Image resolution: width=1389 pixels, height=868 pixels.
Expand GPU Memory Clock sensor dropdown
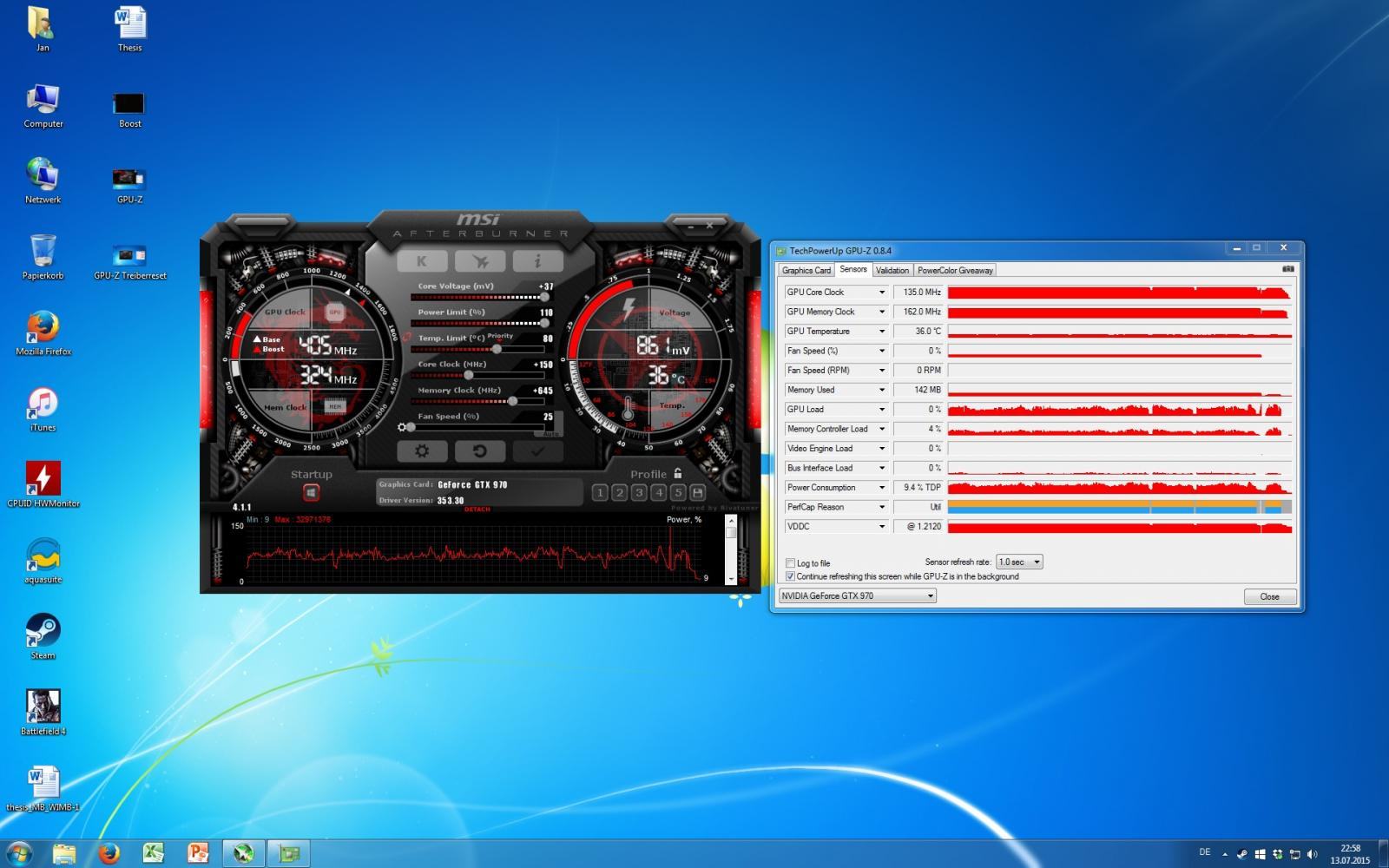(x=882, y=312)
